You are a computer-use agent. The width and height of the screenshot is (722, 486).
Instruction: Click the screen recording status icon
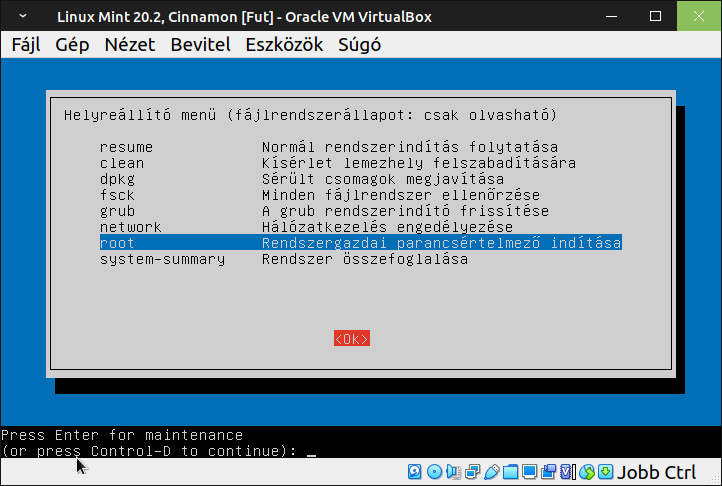click(x=549, y=472)
